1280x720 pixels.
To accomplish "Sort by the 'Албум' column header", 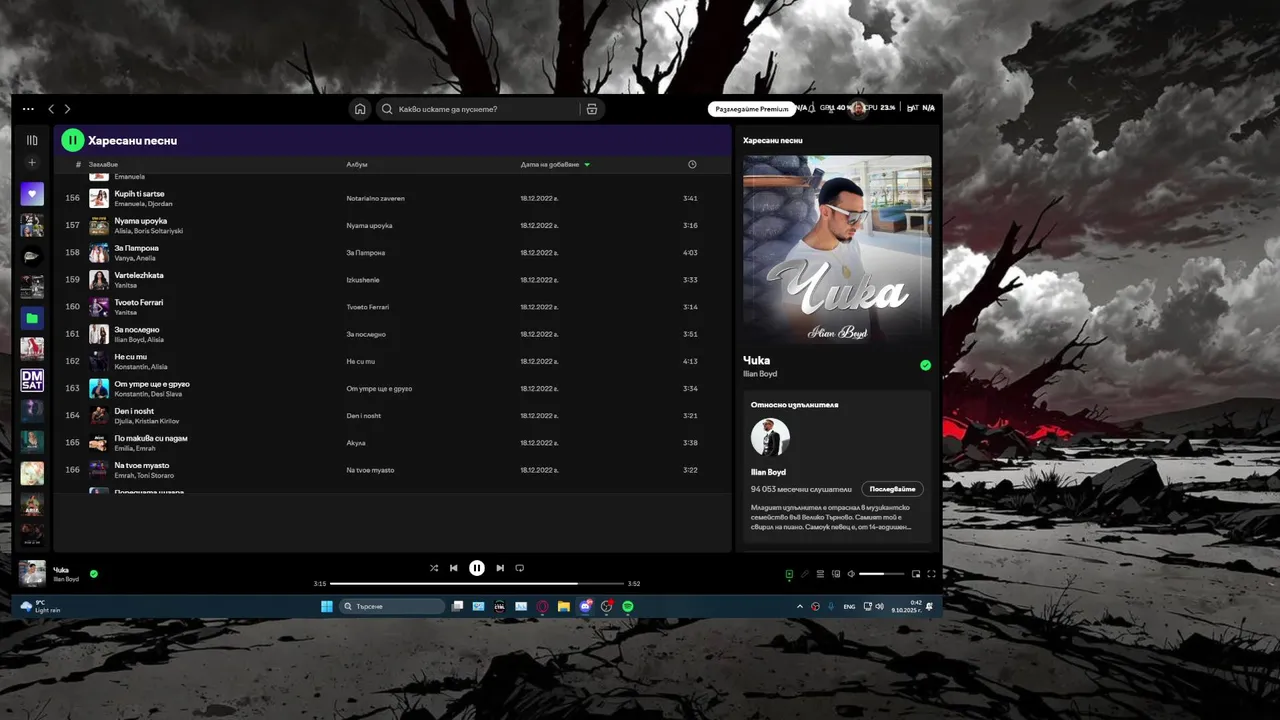I will [x=357, y=164].
